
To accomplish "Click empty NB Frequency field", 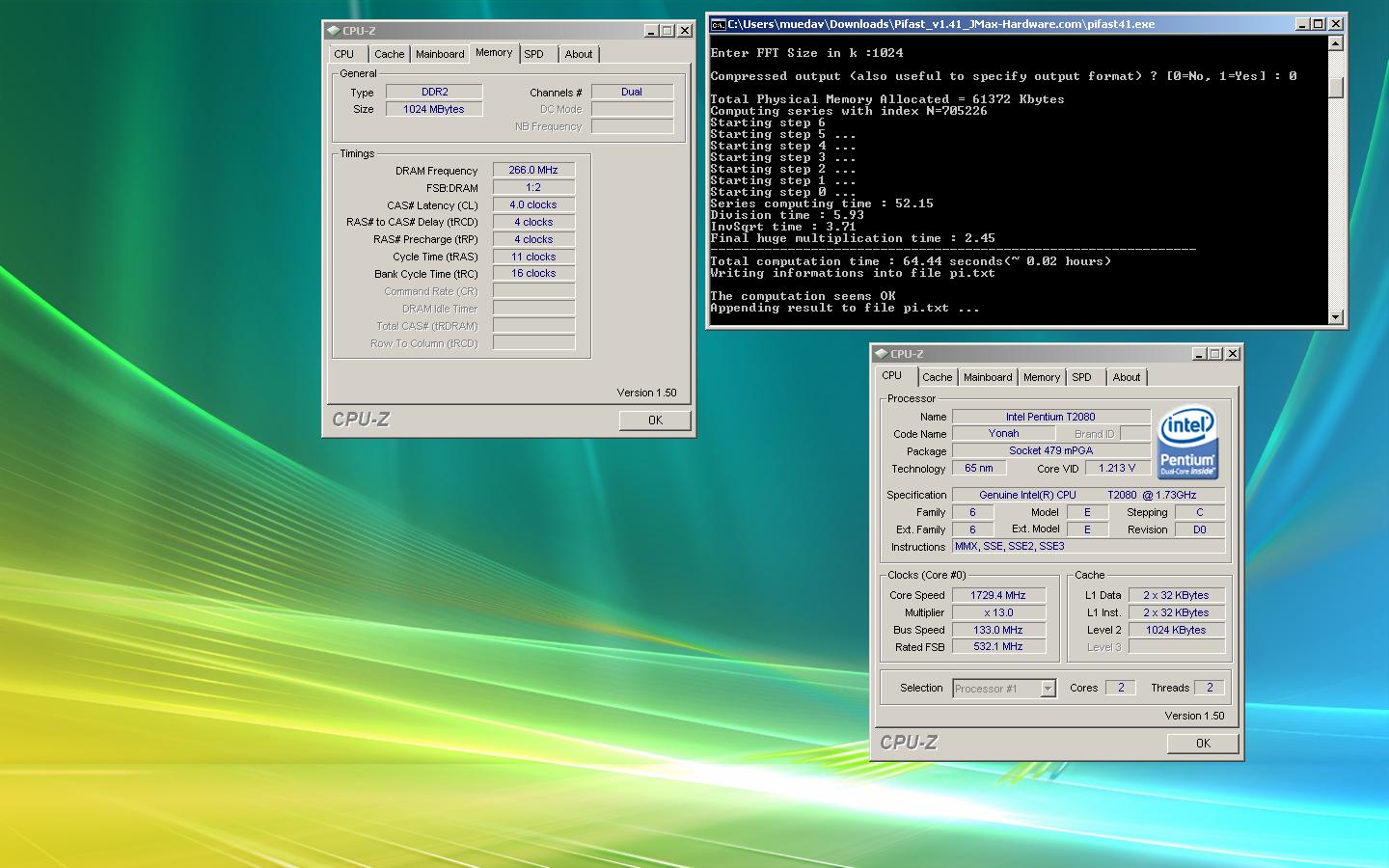I will 632,126.
